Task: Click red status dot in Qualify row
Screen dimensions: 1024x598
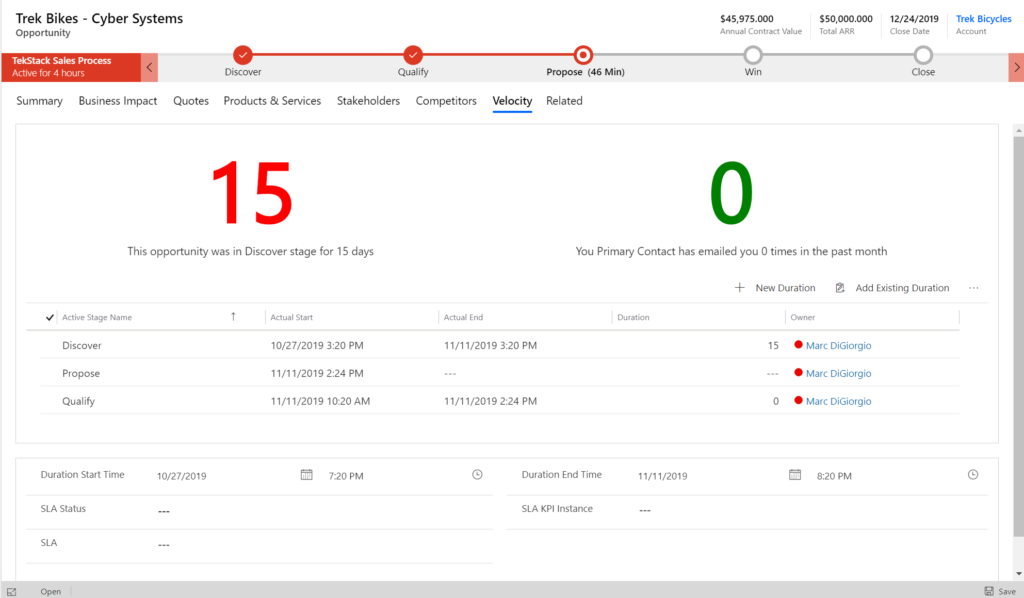Action: [x=798, y=400]
